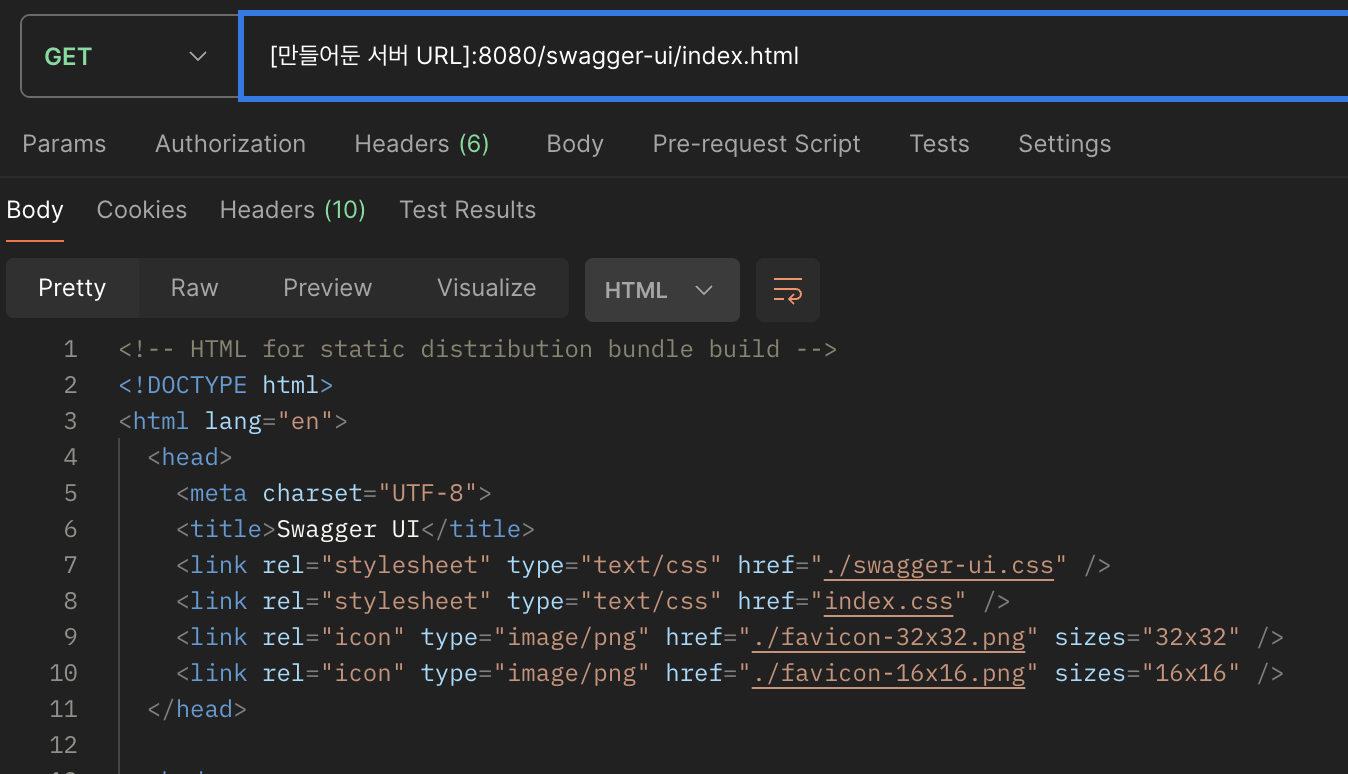
Task: Switch to Preview response view
Action: coord(327,288)
